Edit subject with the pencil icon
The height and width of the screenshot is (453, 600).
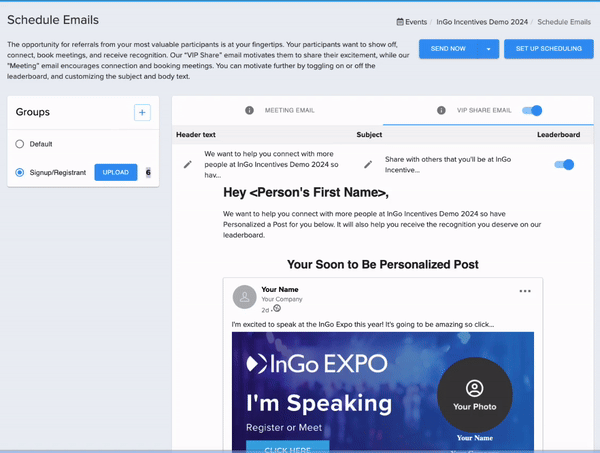pos(368,165)
